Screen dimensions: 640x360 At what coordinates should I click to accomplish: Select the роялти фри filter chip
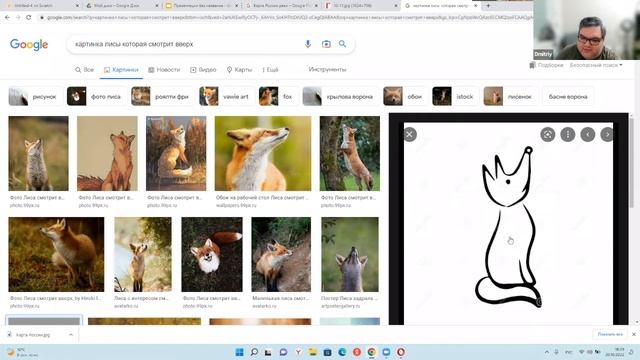pos(162,97)
